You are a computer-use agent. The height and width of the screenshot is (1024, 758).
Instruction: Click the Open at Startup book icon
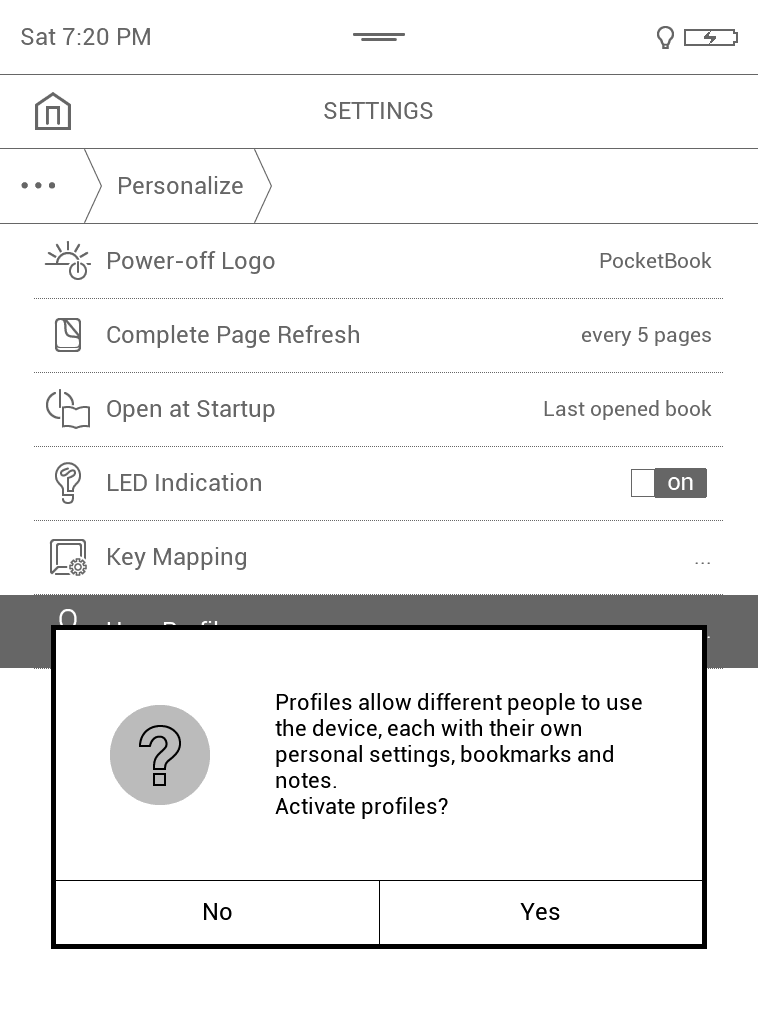(68, 409)
